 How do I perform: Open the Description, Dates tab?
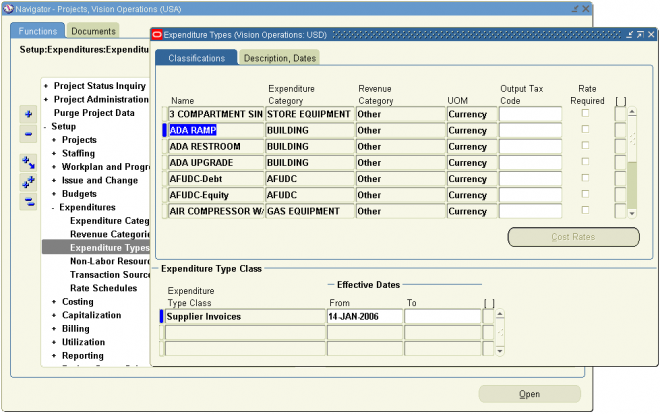click(279, 58)
